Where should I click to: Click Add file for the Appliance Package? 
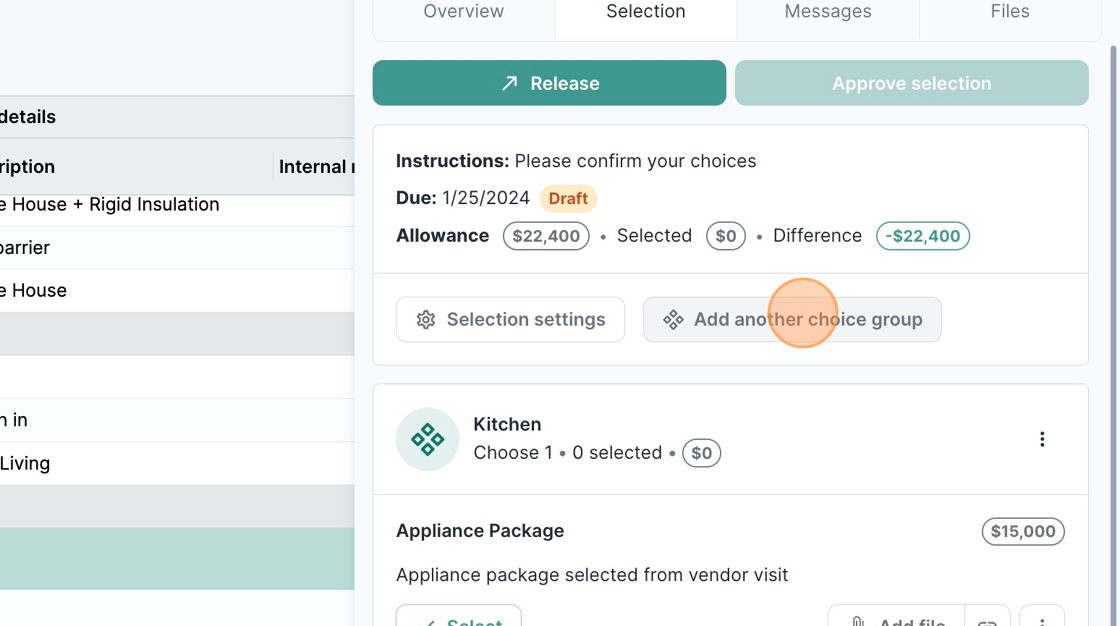tap(896, 618)
